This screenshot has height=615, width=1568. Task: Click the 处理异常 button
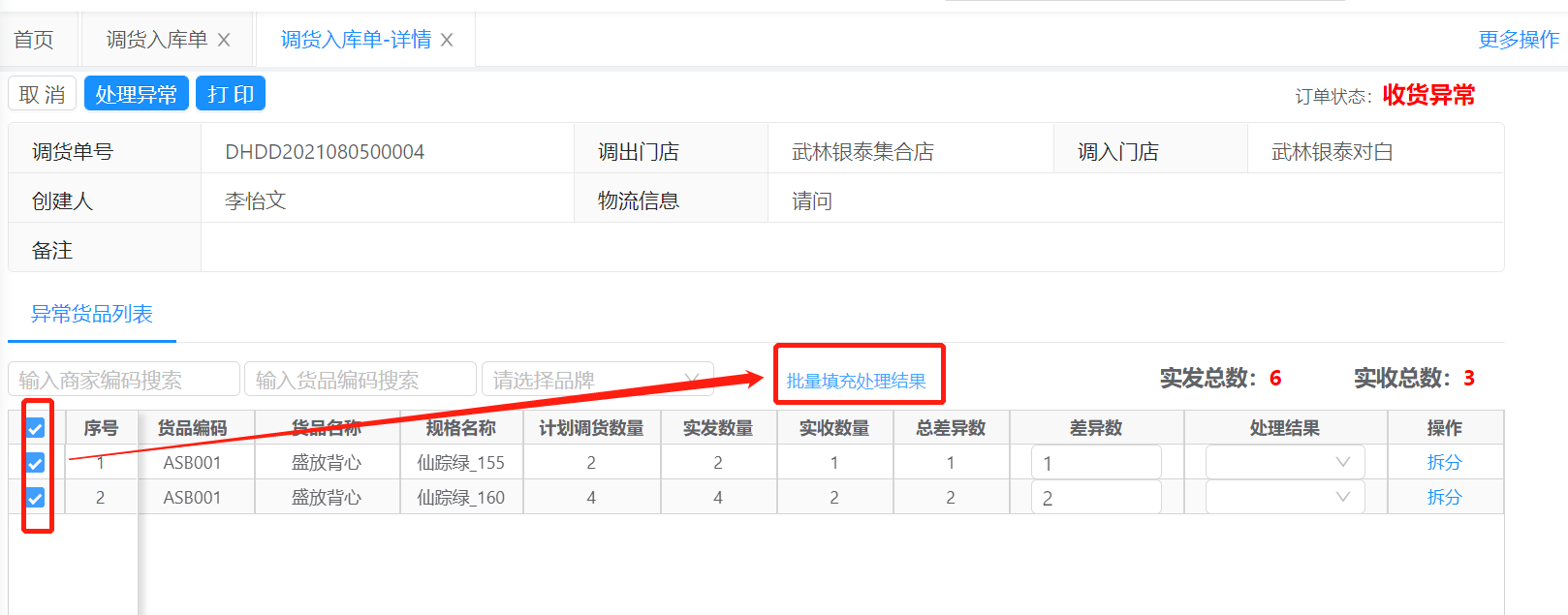[x=137, y=94]
